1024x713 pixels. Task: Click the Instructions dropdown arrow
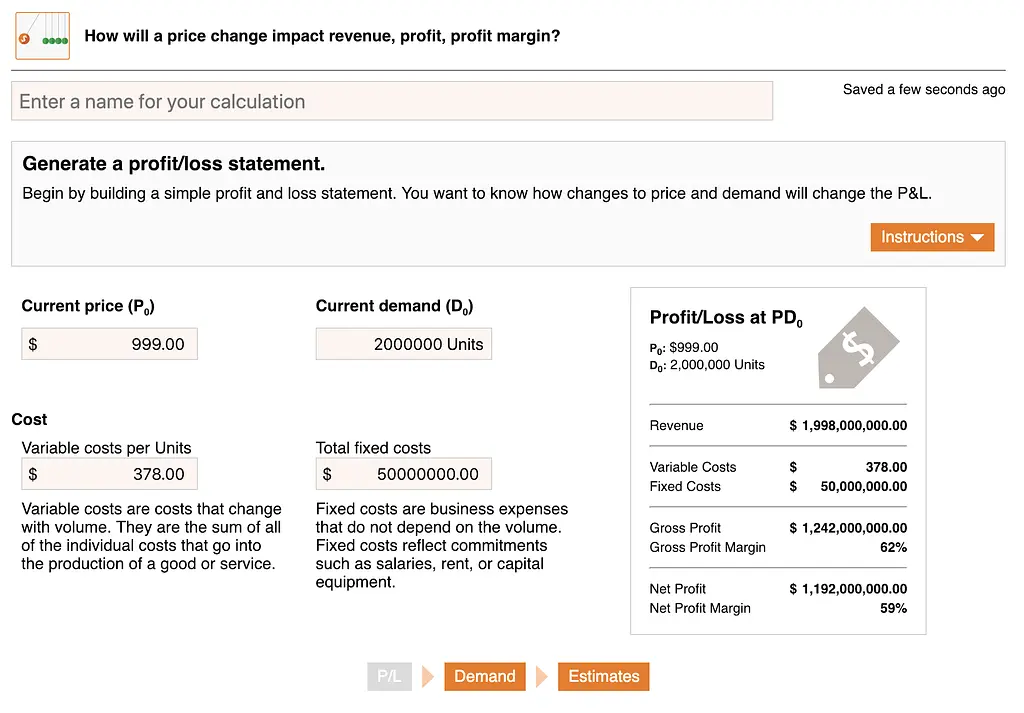pyautogui.click(x=977, y=238)
